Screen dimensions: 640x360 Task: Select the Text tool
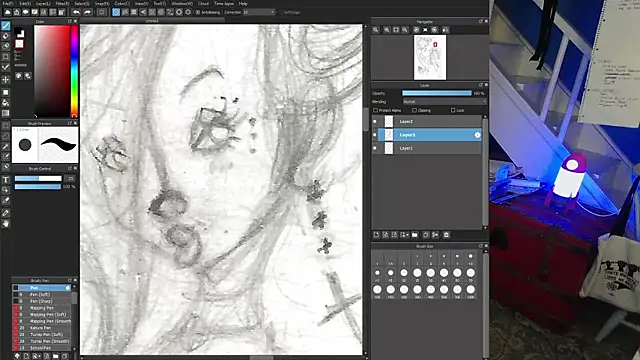(6, 180)
